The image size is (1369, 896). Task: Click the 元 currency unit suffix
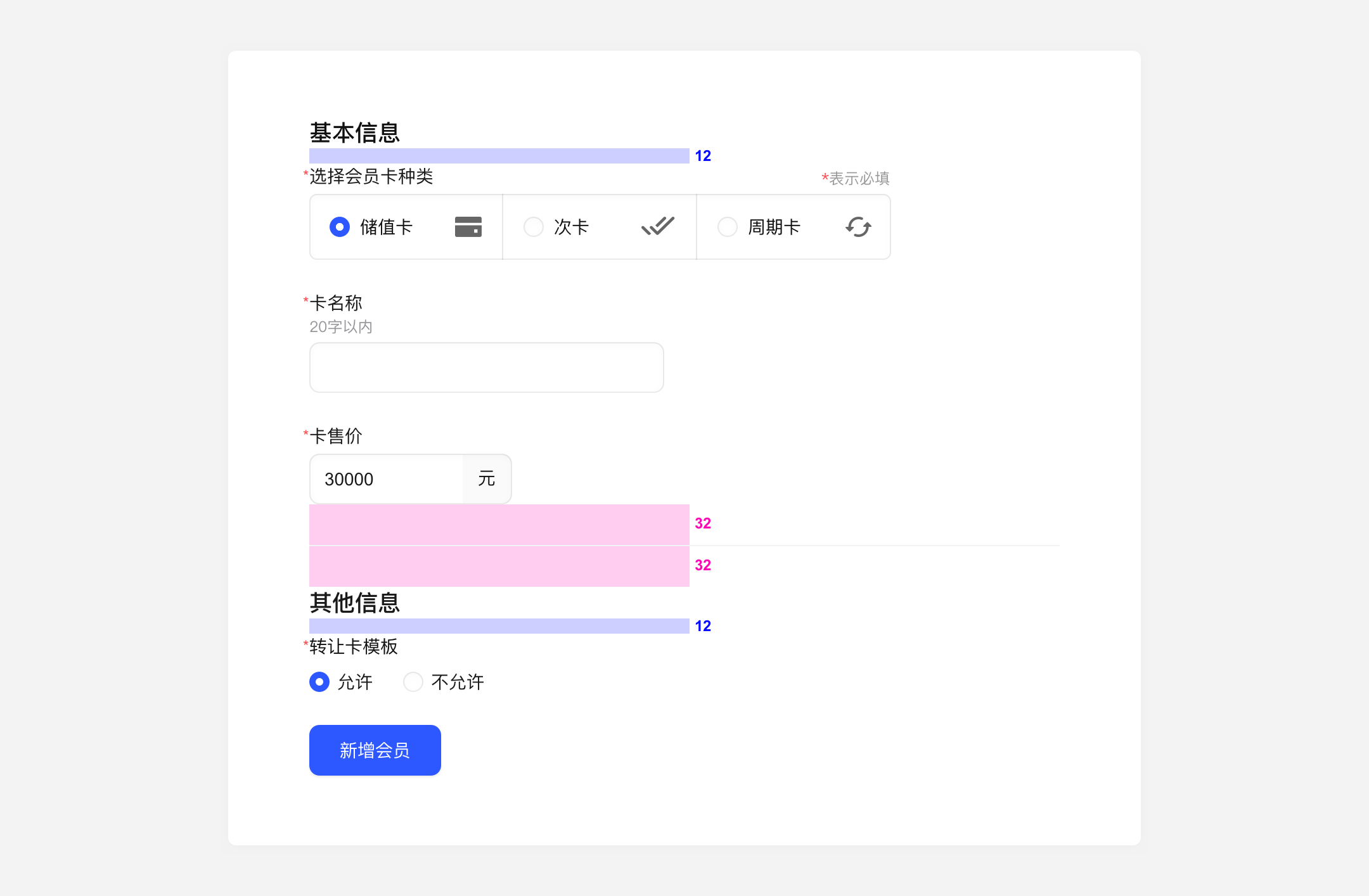point(486,479)
